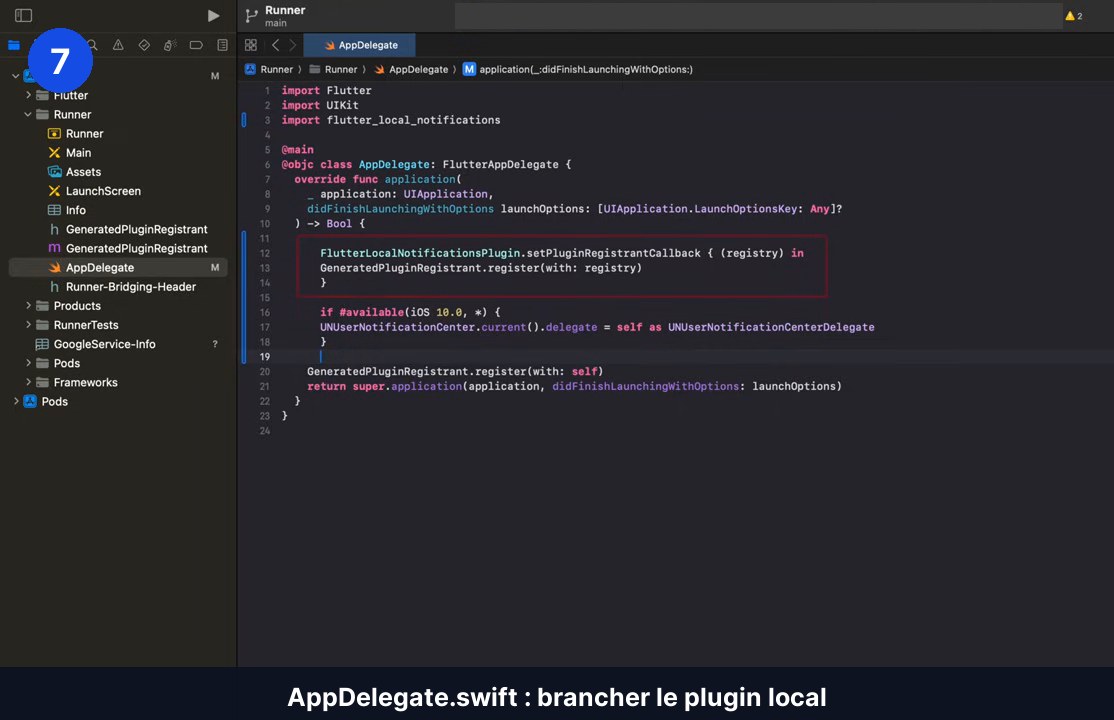Click 'FlutterAppDelegate' in the class declaration

click(x=500, y=164)
